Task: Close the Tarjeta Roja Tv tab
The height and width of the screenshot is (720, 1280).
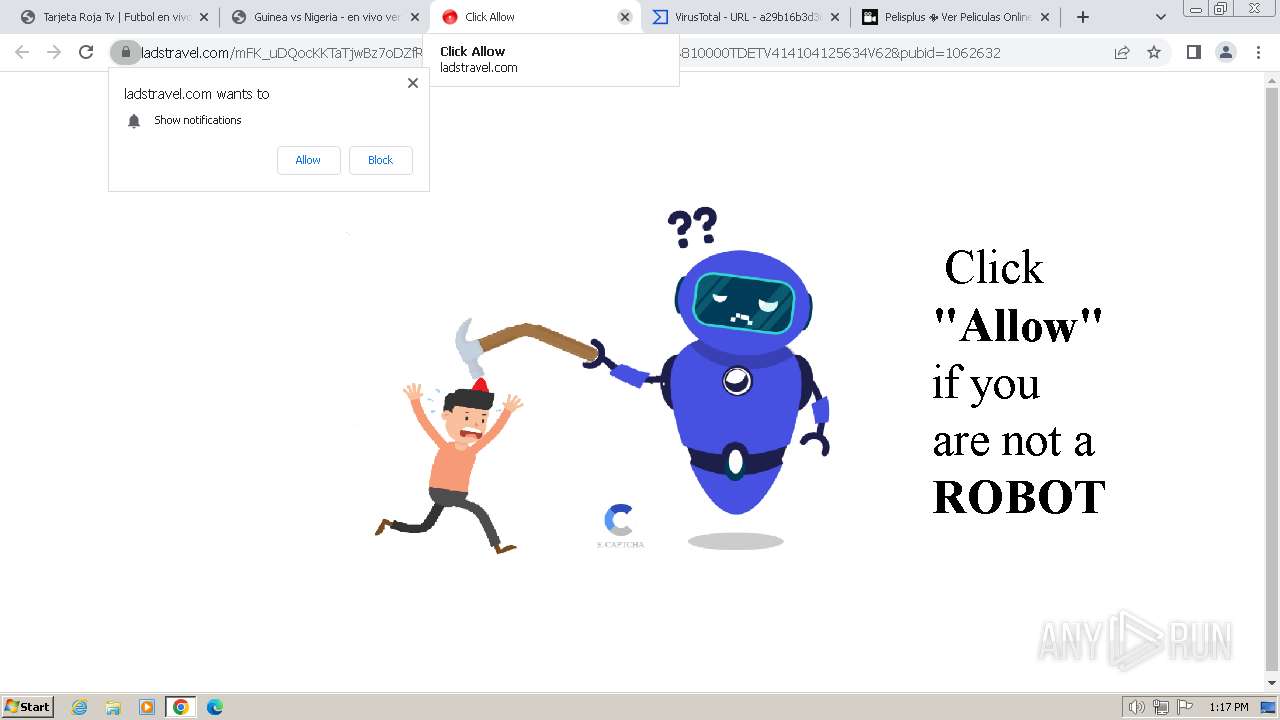Action: click(204, 17)
